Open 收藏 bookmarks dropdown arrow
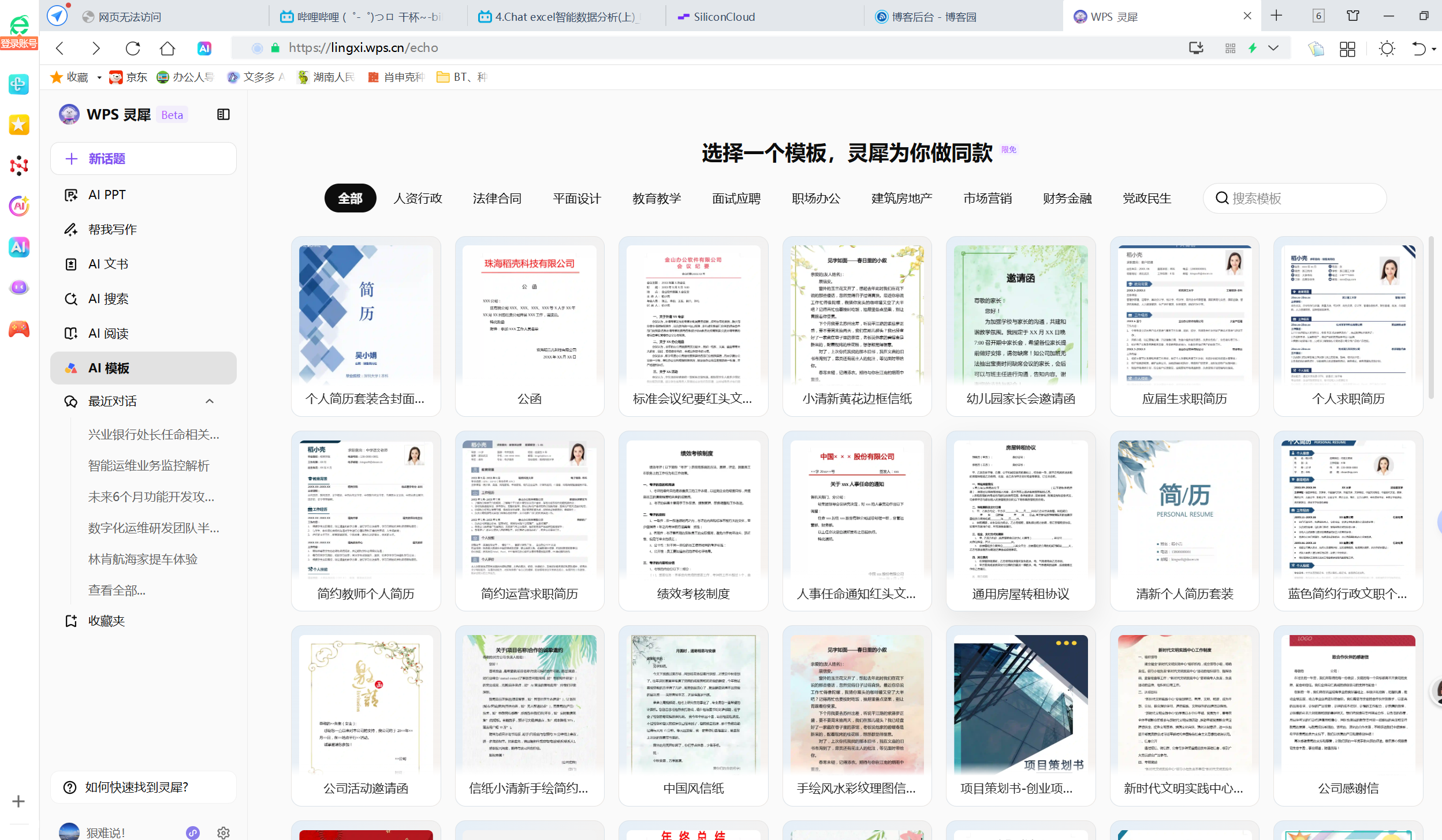 [x=99, y=77]
